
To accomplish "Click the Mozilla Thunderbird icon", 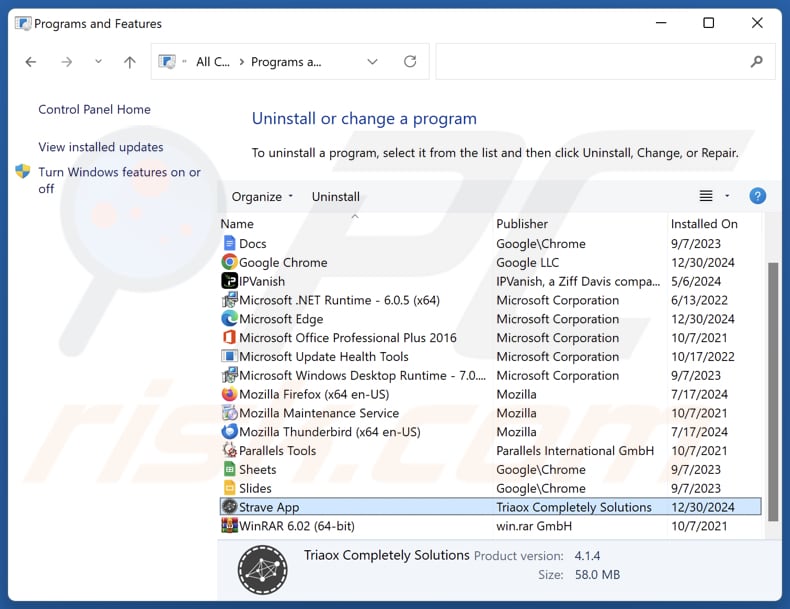I will pos(229,431).
